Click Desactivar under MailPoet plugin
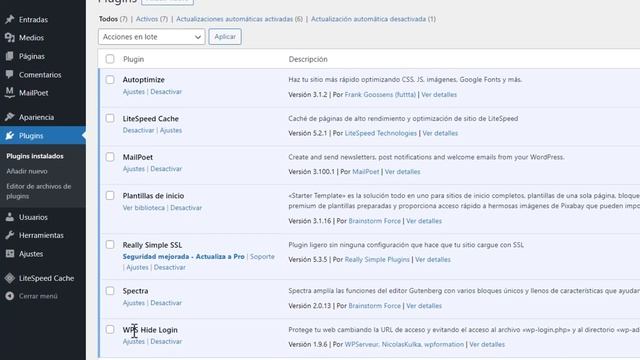The image size is (640, 360). click(166, 169)
